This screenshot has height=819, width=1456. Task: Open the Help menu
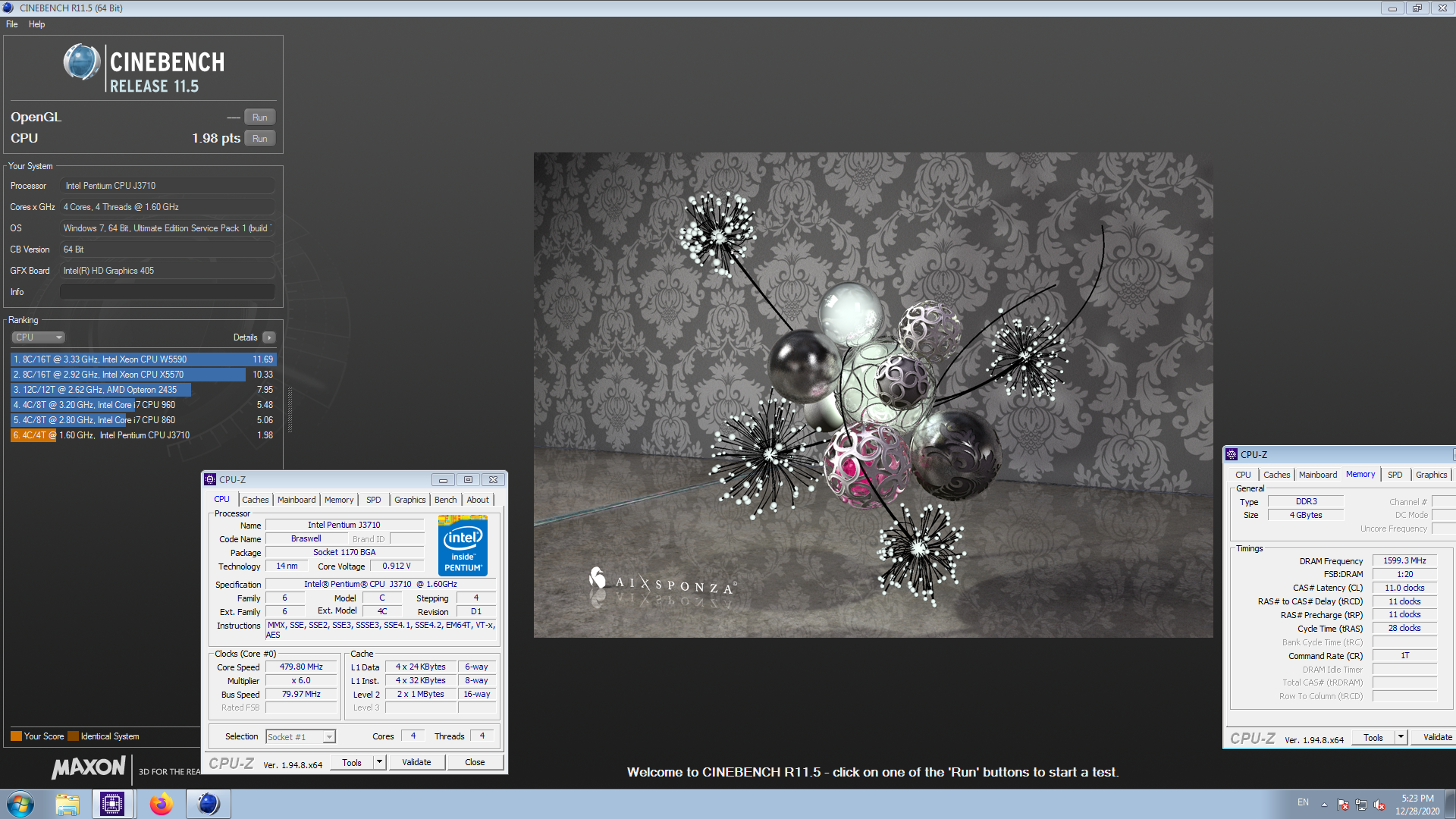pos(36,24)
